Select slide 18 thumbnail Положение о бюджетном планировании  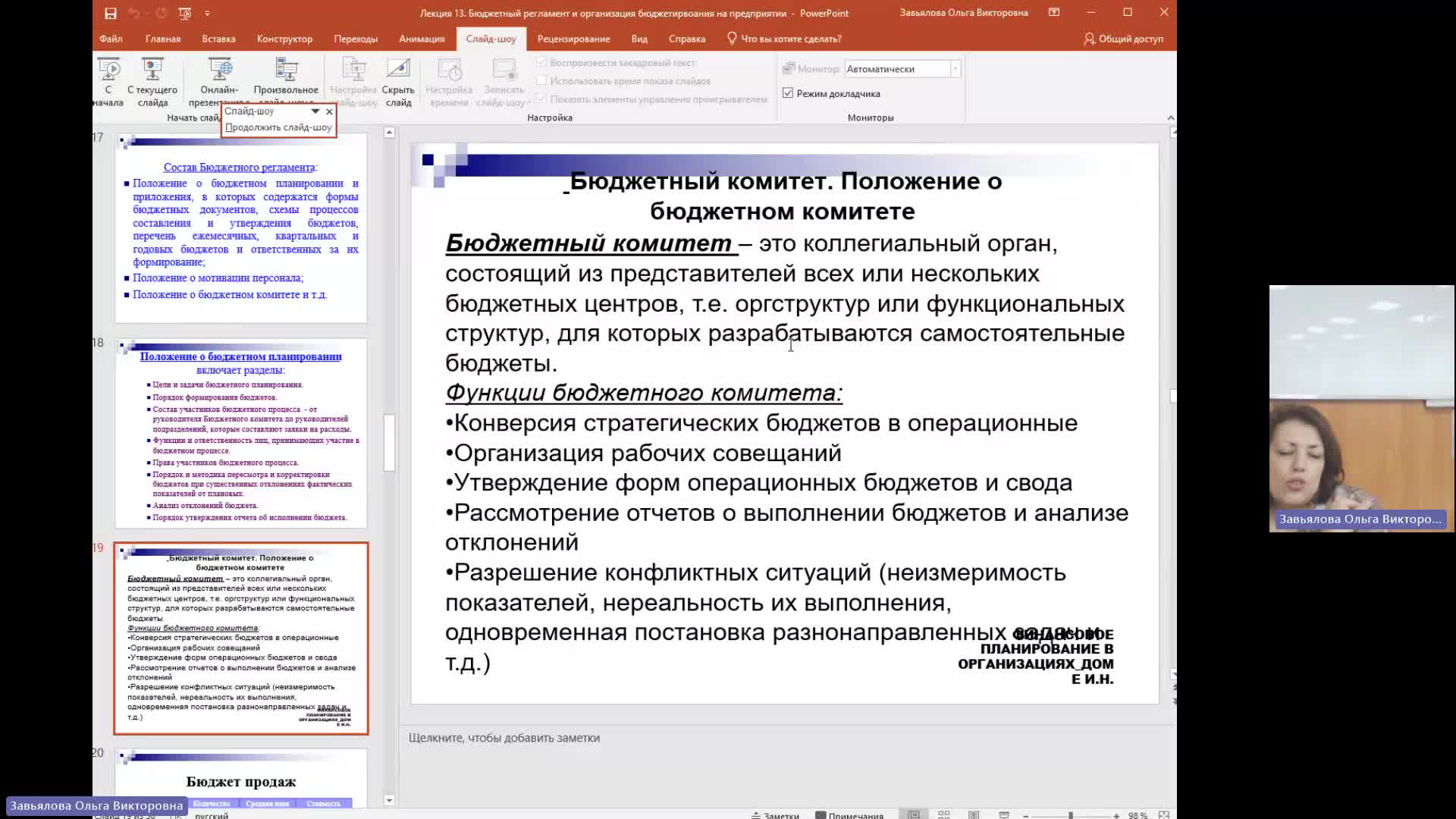tap(241, 433)
